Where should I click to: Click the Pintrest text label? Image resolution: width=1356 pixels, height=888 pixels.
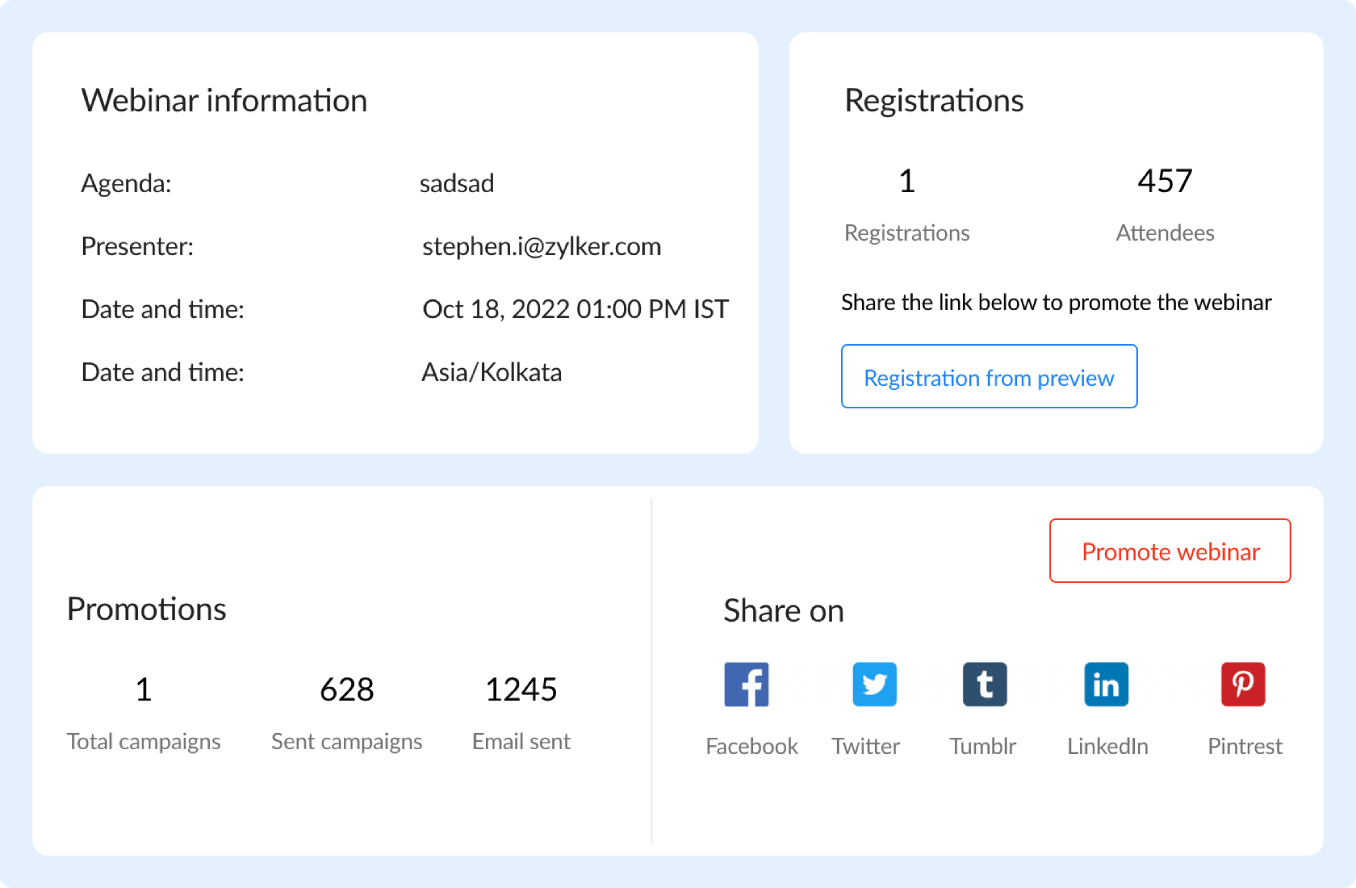tap(1244, 745)
